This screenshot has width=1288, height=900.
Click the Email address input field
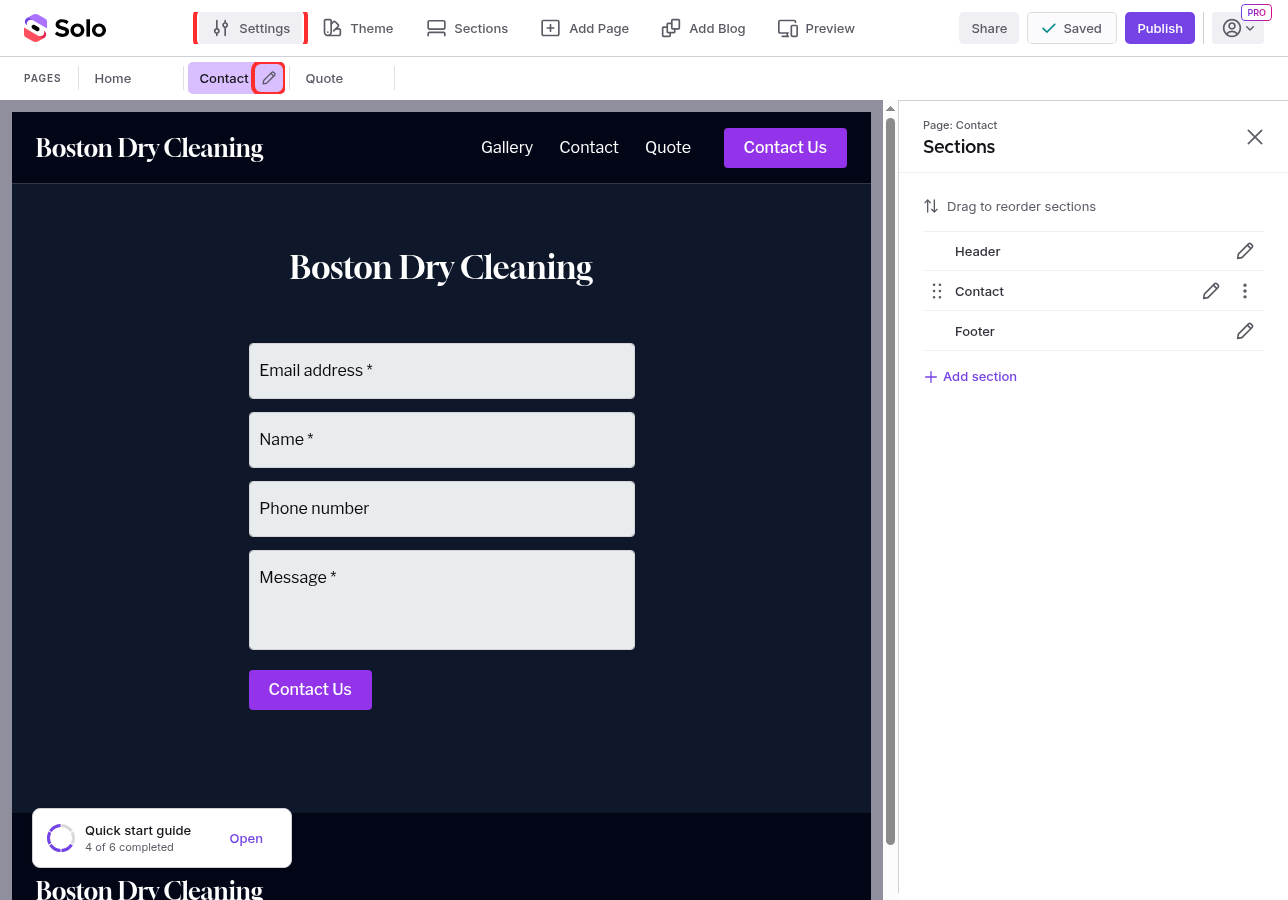pos(442,371)
